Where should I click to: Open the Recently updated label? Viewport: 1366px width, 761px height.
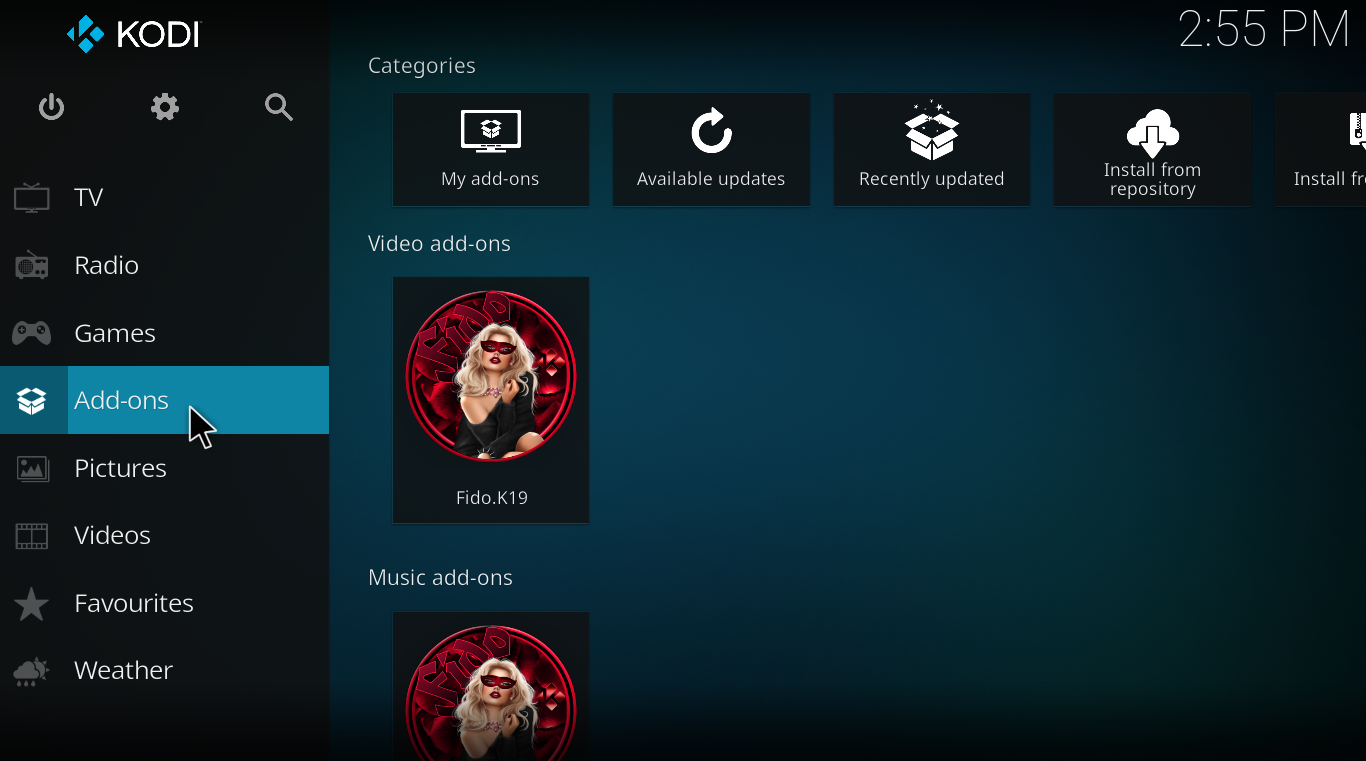[931, 179]
